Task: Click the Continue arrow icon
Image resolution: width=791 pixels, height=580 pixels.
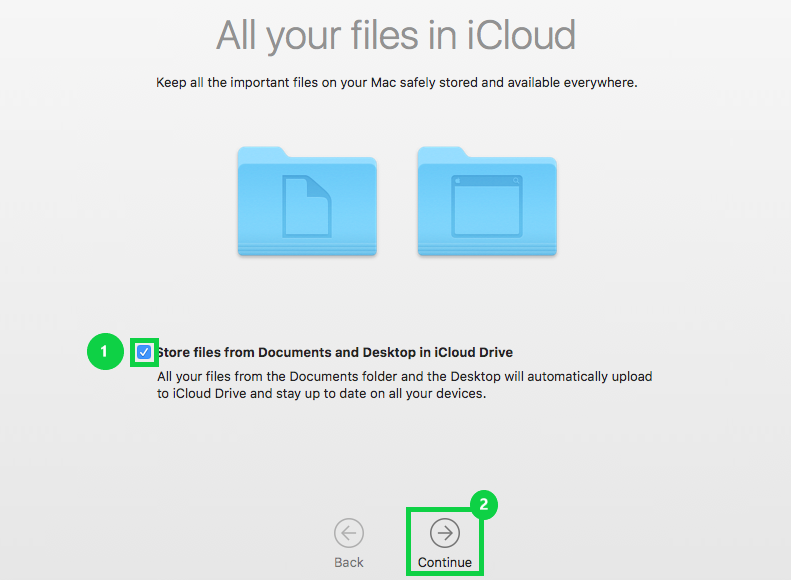Action: 444,533
